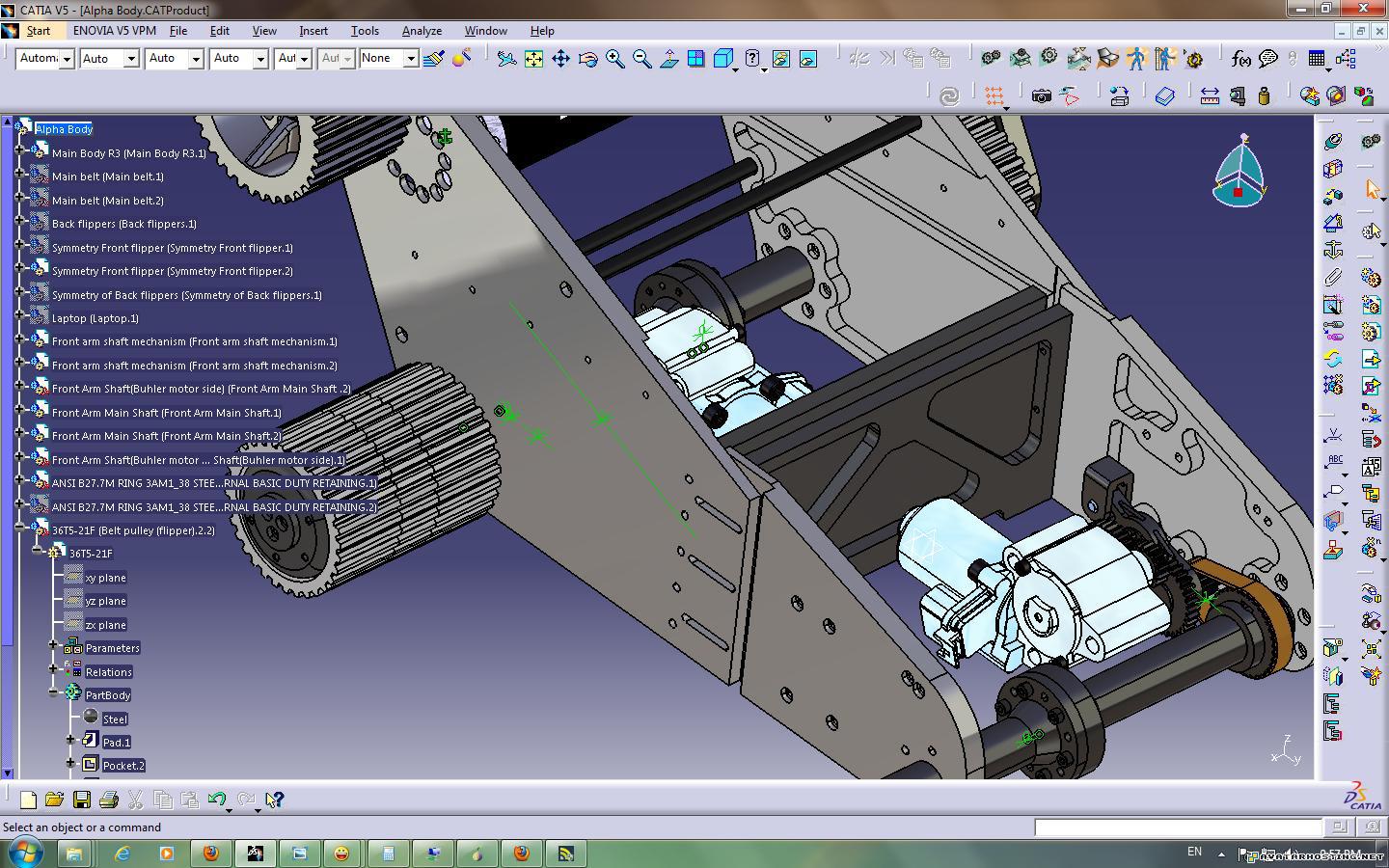1389x868 pixels.
Task: Select the Steel material entry
Action: click(x=115, y=719)
